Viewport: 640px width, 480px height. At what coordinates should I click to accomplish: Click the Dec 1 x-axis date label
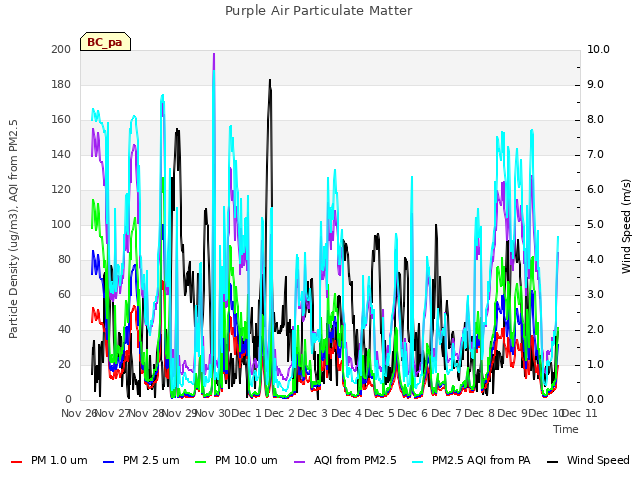tap(247, 413)
